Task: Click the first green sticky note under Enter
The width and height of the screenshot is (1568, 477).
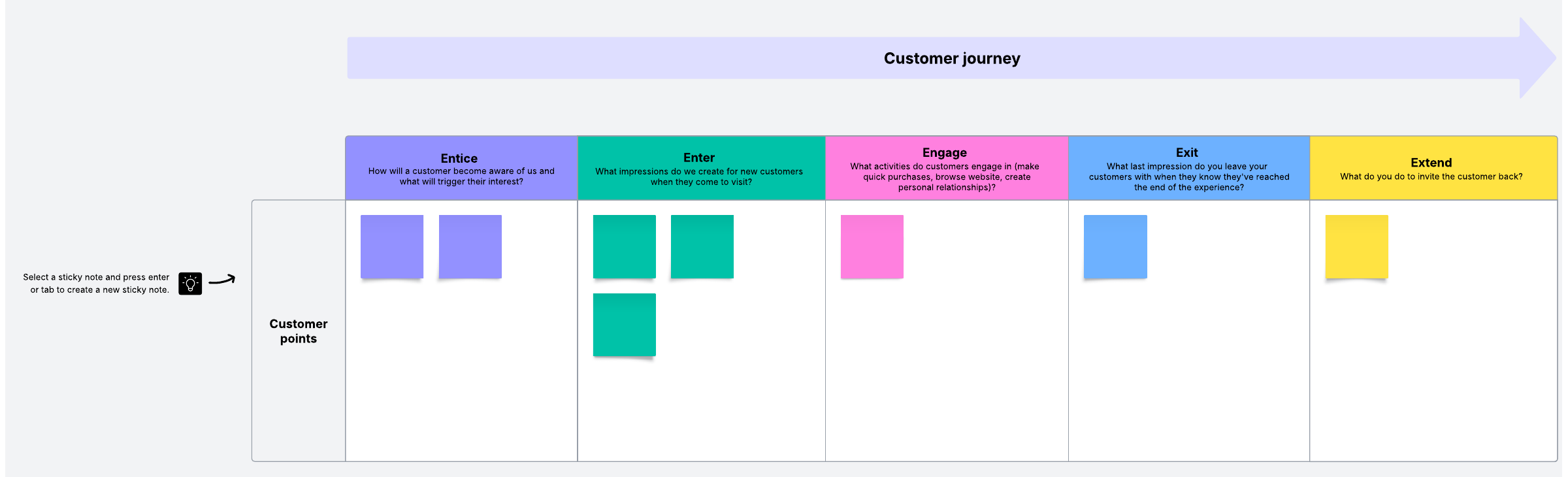Action: click(x=624, y=246)
